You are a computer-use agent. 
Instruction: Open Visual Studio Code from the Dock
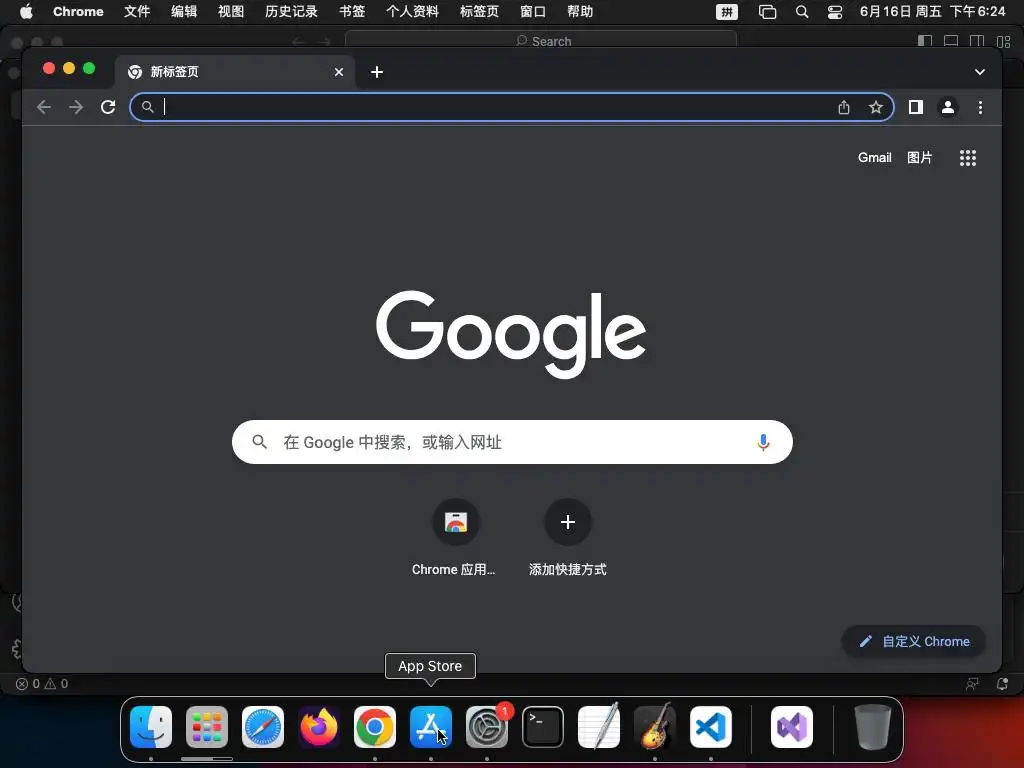[x=711, y=727]
